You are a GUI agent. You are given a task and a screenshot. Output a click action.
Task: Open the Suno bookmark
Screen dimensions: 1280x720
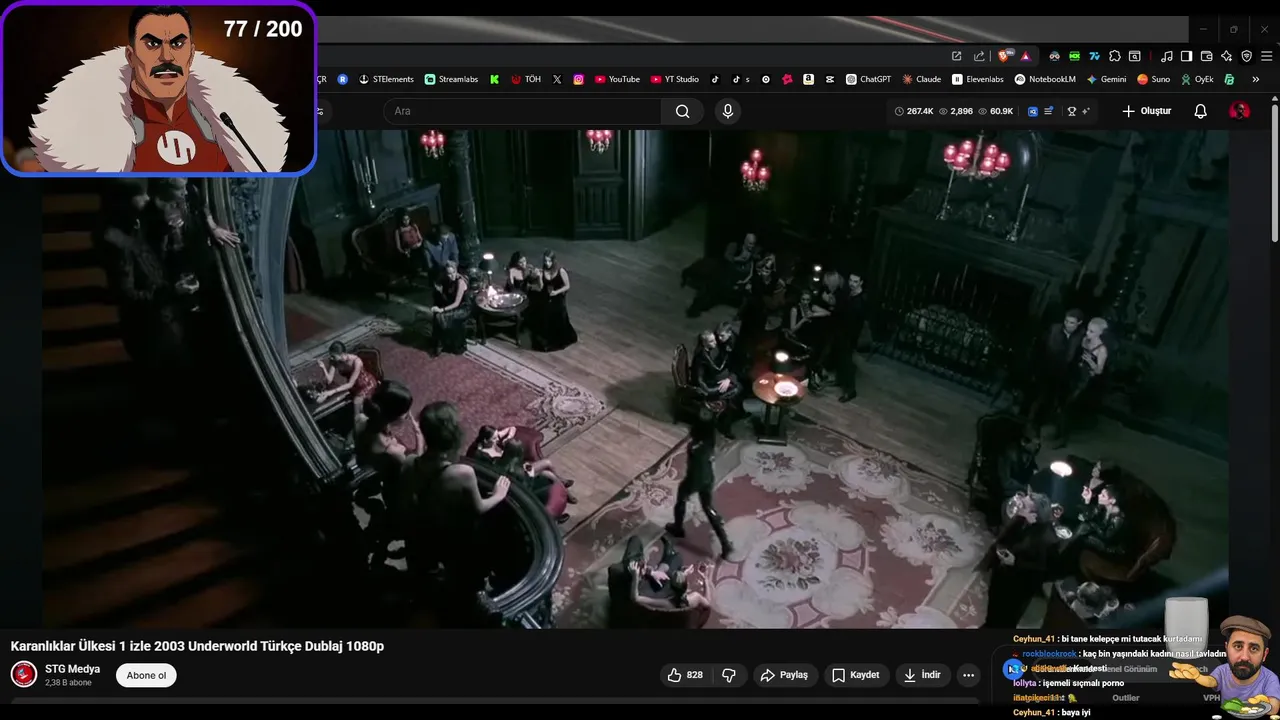pyautogui.click(x=1153, y=79)
